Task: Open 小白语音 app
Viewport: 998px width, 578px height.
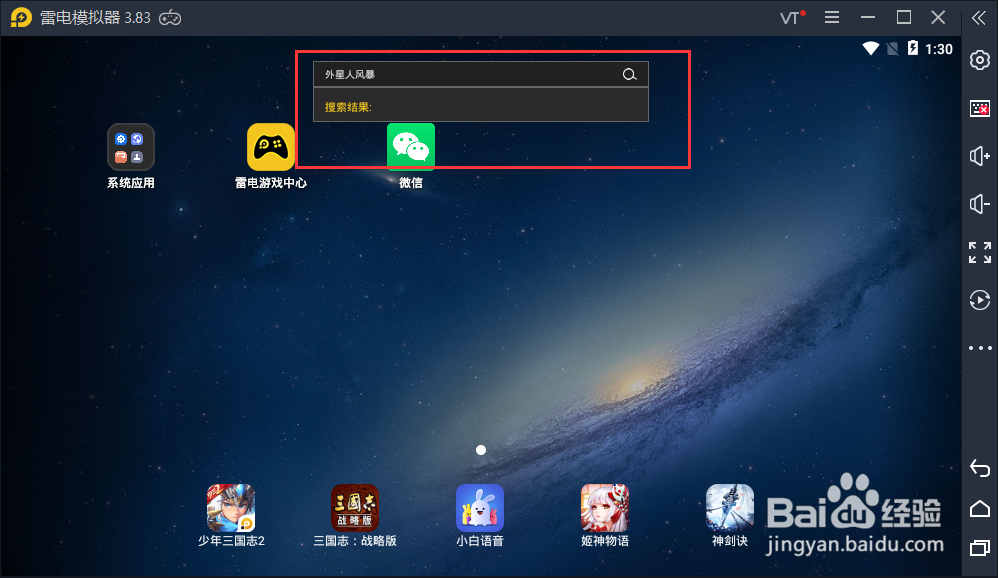Action: click(480, 507)
